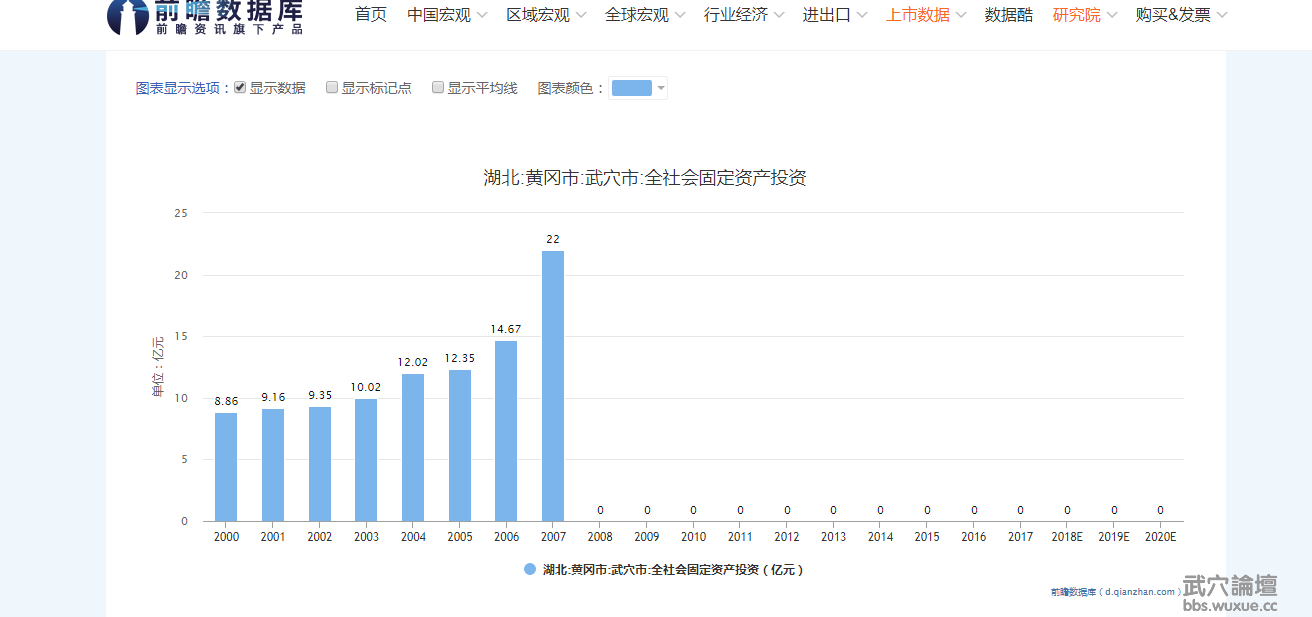Pick the blue chart color swatch
The height and width of the screenshot is (617, 1312).
coord(631,88)
